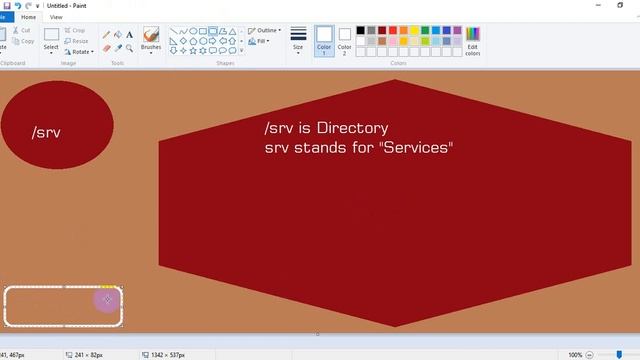
Task: Click the Cut button
Action: click(21, 31)
